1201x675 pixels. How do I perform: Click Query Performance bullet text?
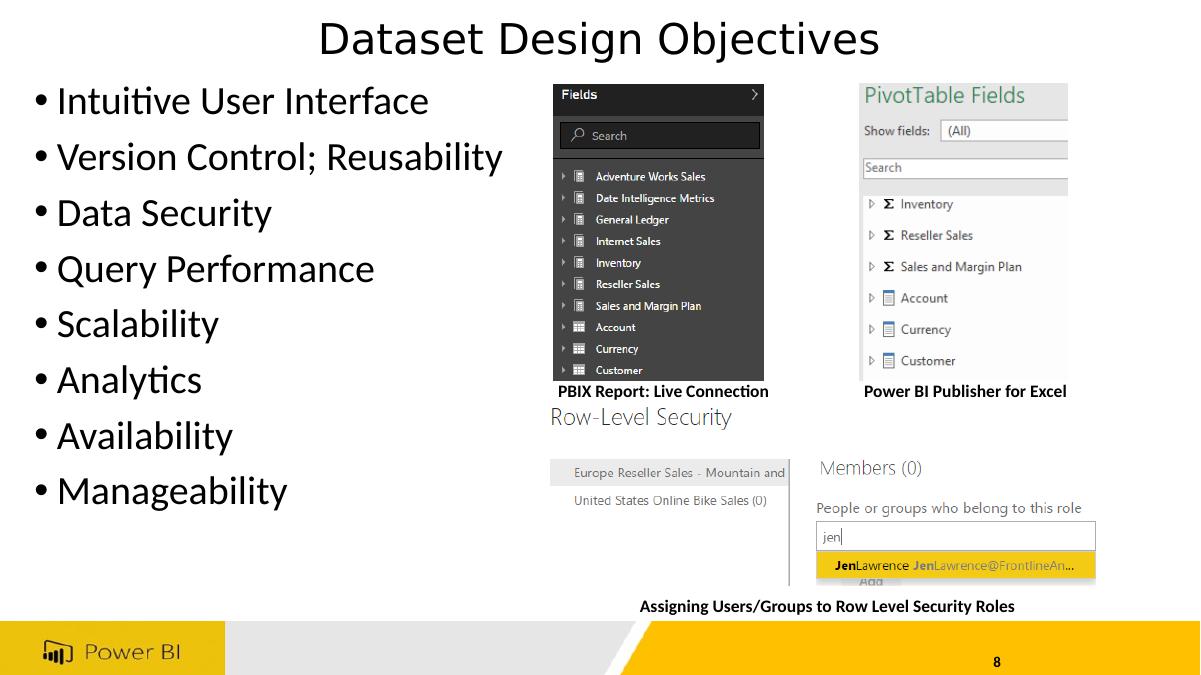215,269
